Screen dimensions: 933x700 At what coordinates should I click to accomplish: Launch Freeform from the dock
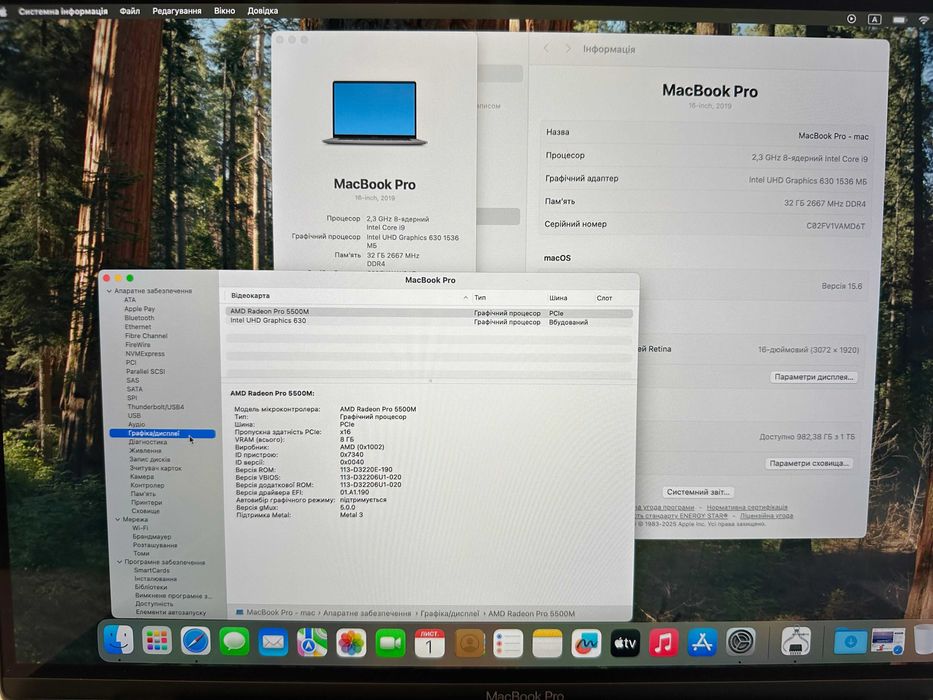[x=586, y=643]
